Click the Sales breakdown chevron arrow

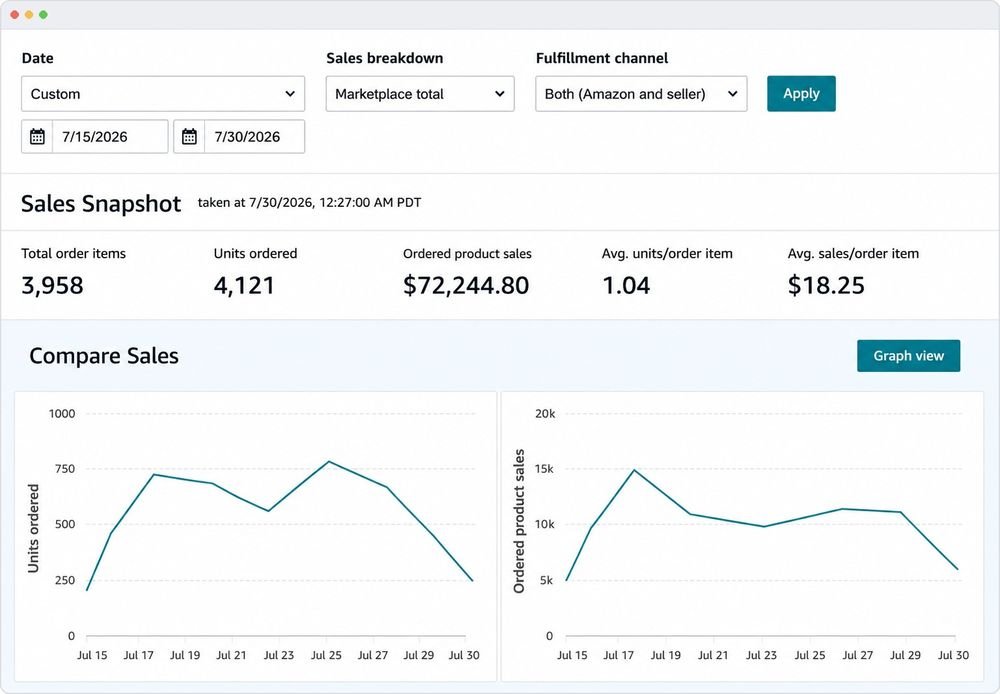coord(499,94)
